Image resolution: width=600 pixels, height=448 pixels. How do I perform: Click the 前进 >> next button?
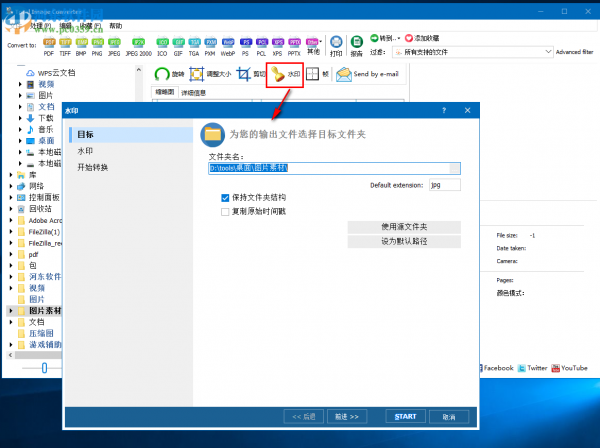coord(347,417)
